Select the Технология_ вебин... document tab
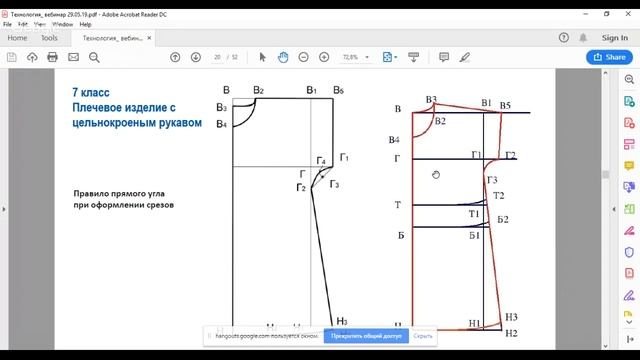 (x=112, y=38)
